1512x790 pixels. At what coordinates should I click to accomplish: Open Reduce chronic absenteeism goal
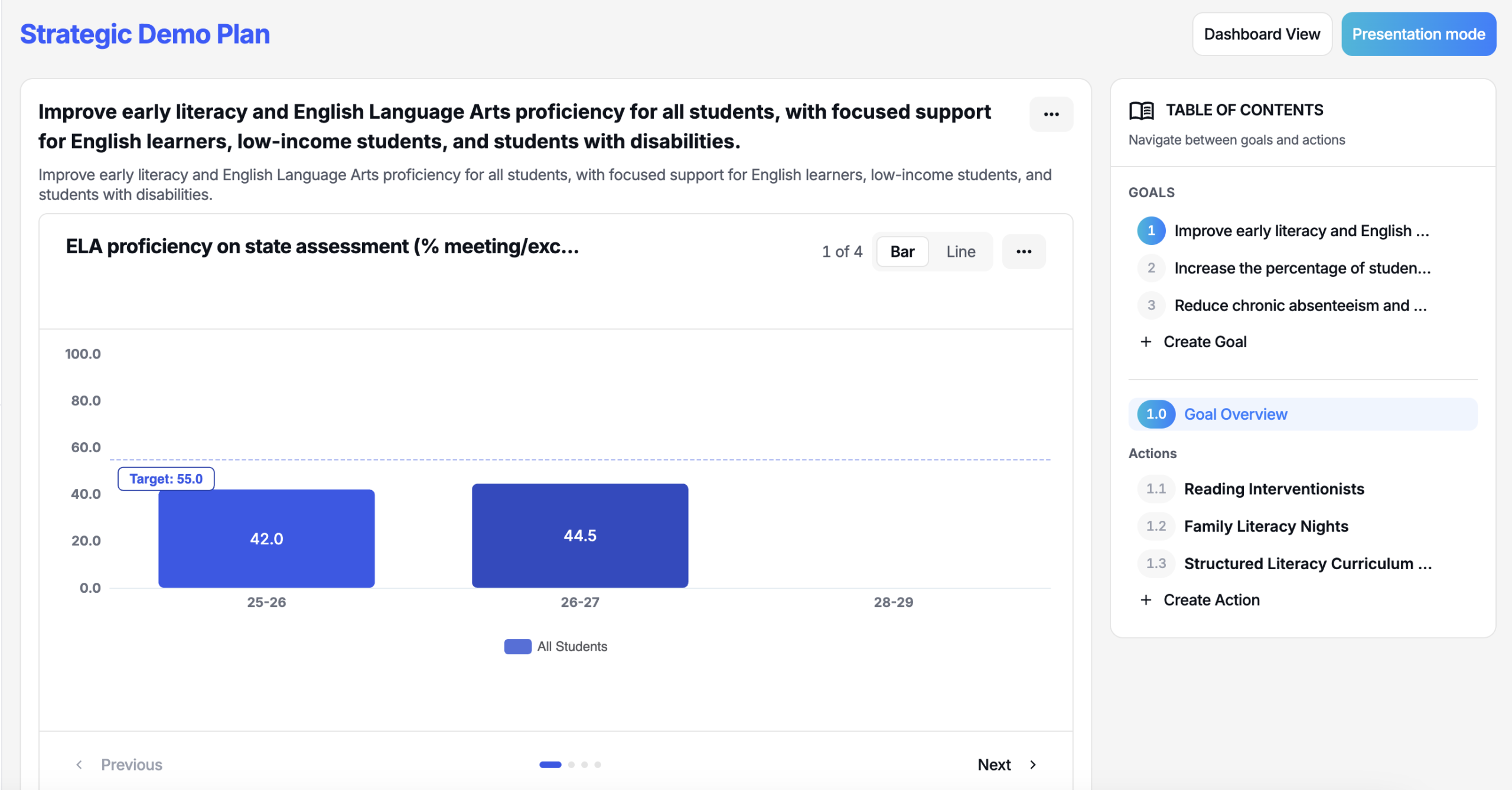(1300, 305)
